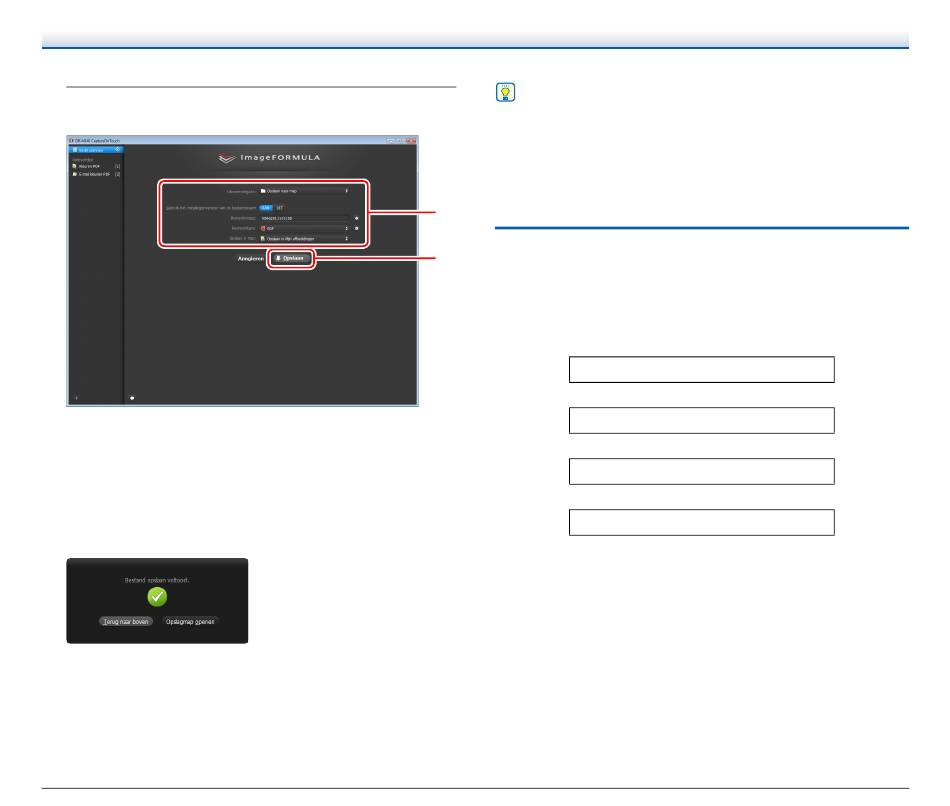Click the lightbulb hint icon

(x=505, y=92)
